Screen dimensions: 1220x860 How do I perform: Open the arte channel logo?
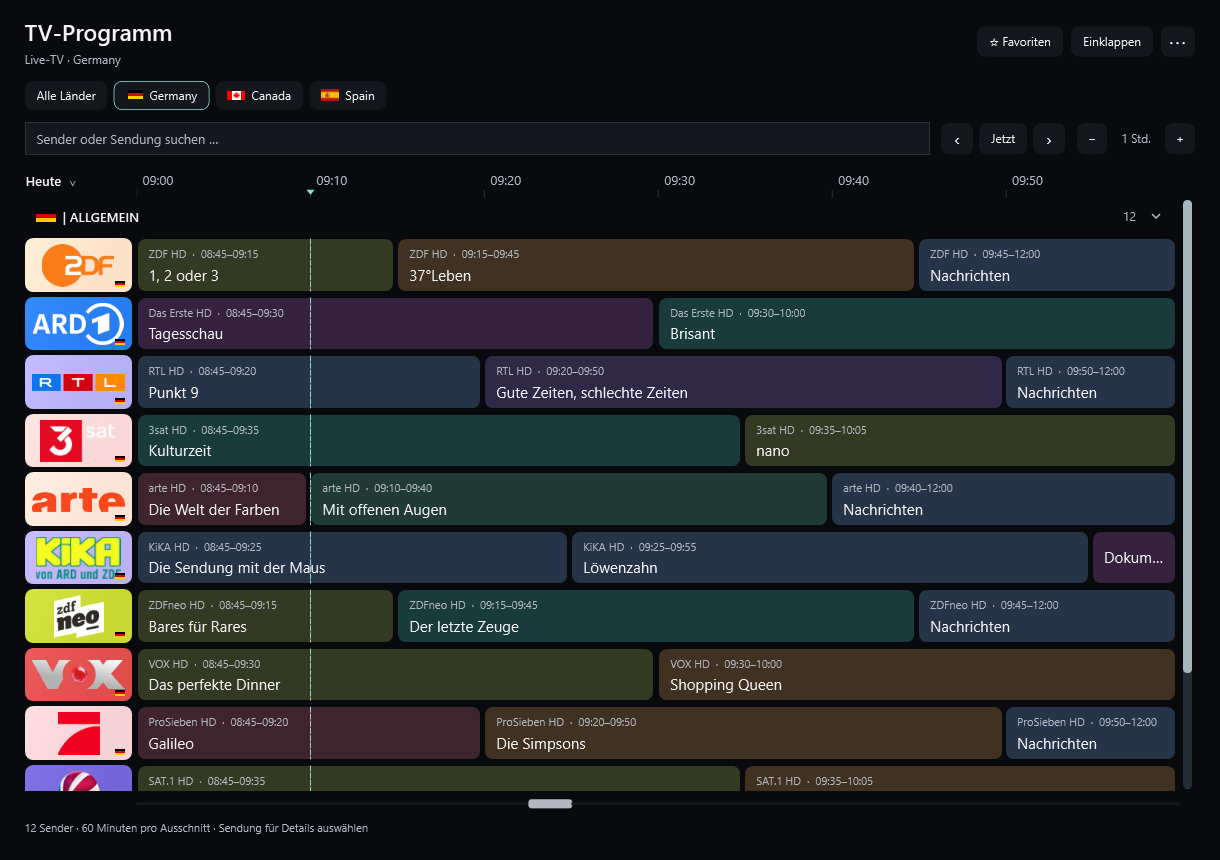pos(78,499)
